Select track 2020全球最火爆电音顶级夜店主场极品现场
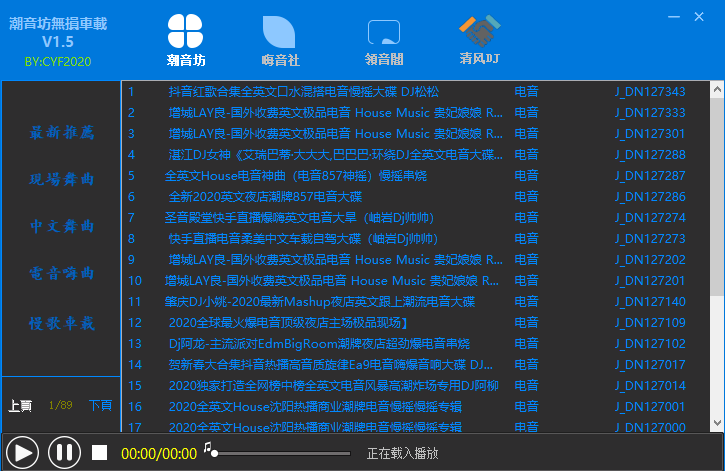Image resolution: width=725 pixels, height=471 pixels. pyautogui.click(x=288, y=323)
